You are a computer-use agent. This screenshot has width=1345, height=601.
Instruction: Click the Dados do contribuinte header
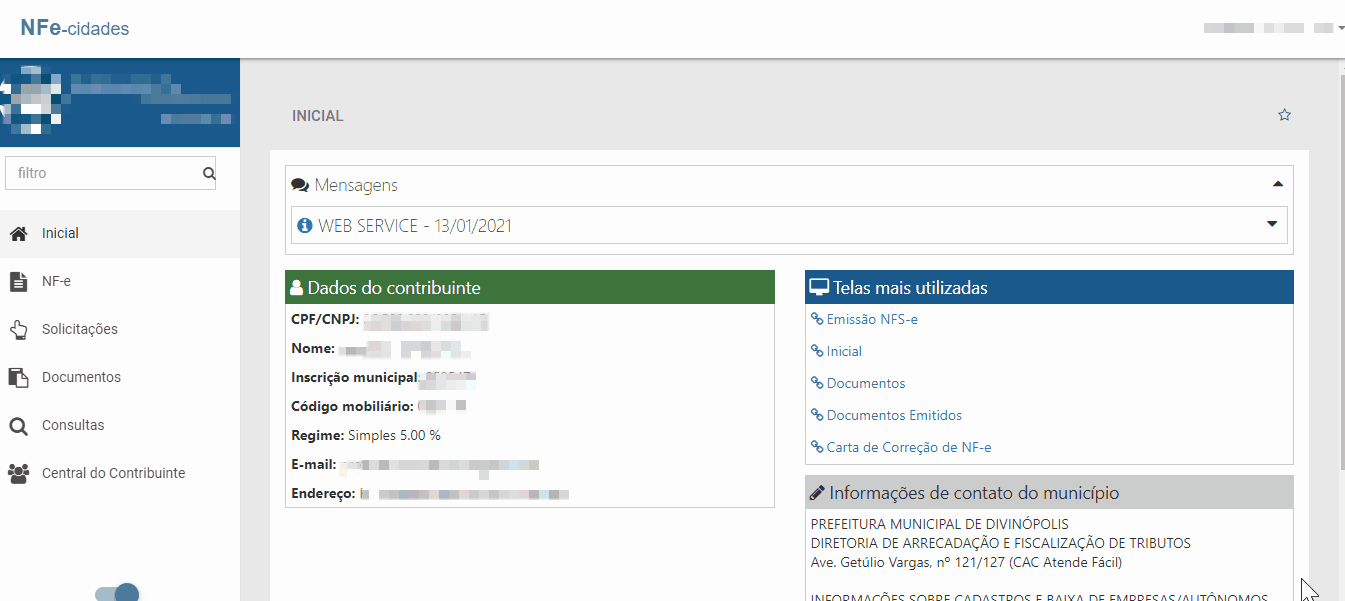tap(530, 288)
